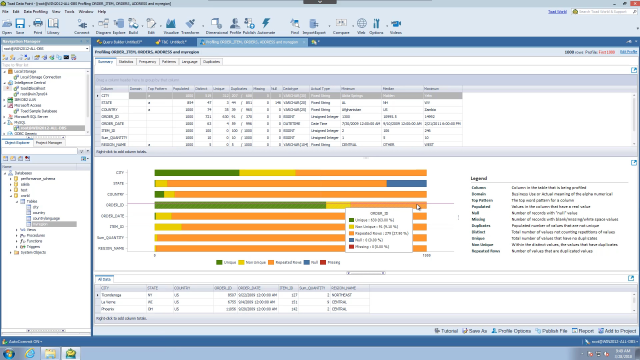Click the Search Toad World field

[x=604, y=11]
